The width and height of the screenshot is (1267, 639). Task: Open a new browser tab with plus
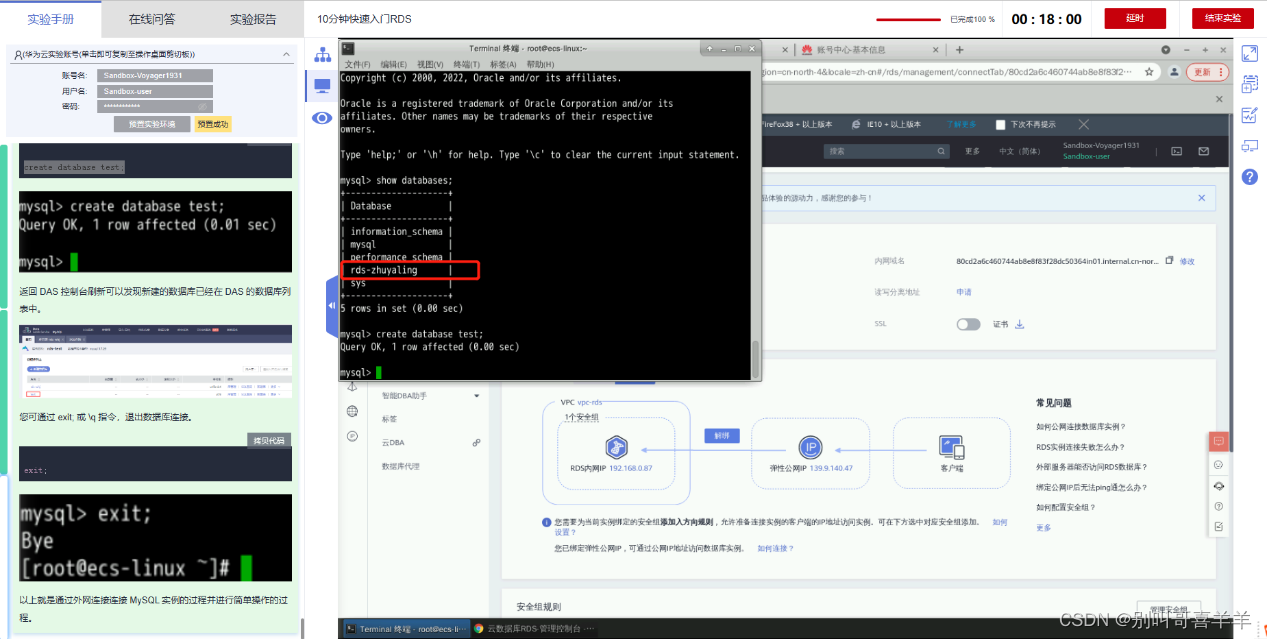(959, 49)
